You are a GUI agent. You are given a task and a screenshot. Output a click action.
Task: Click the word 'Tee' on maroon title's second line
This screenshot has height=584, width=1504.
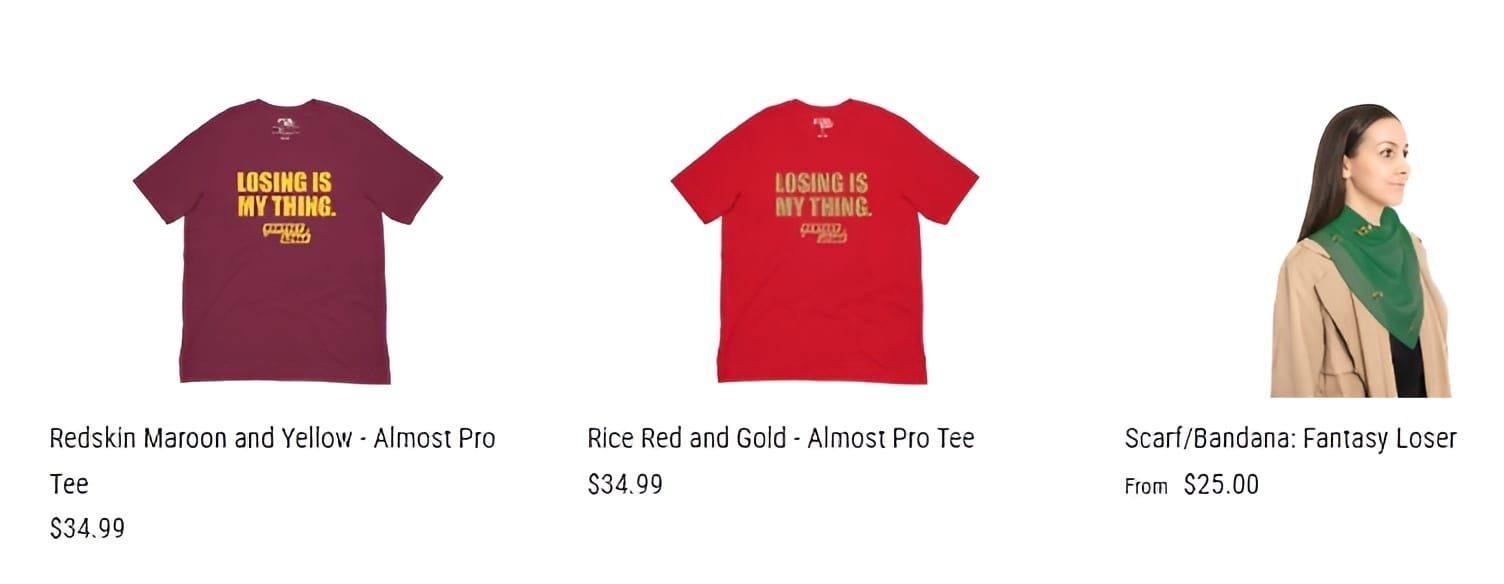point(69,484)
